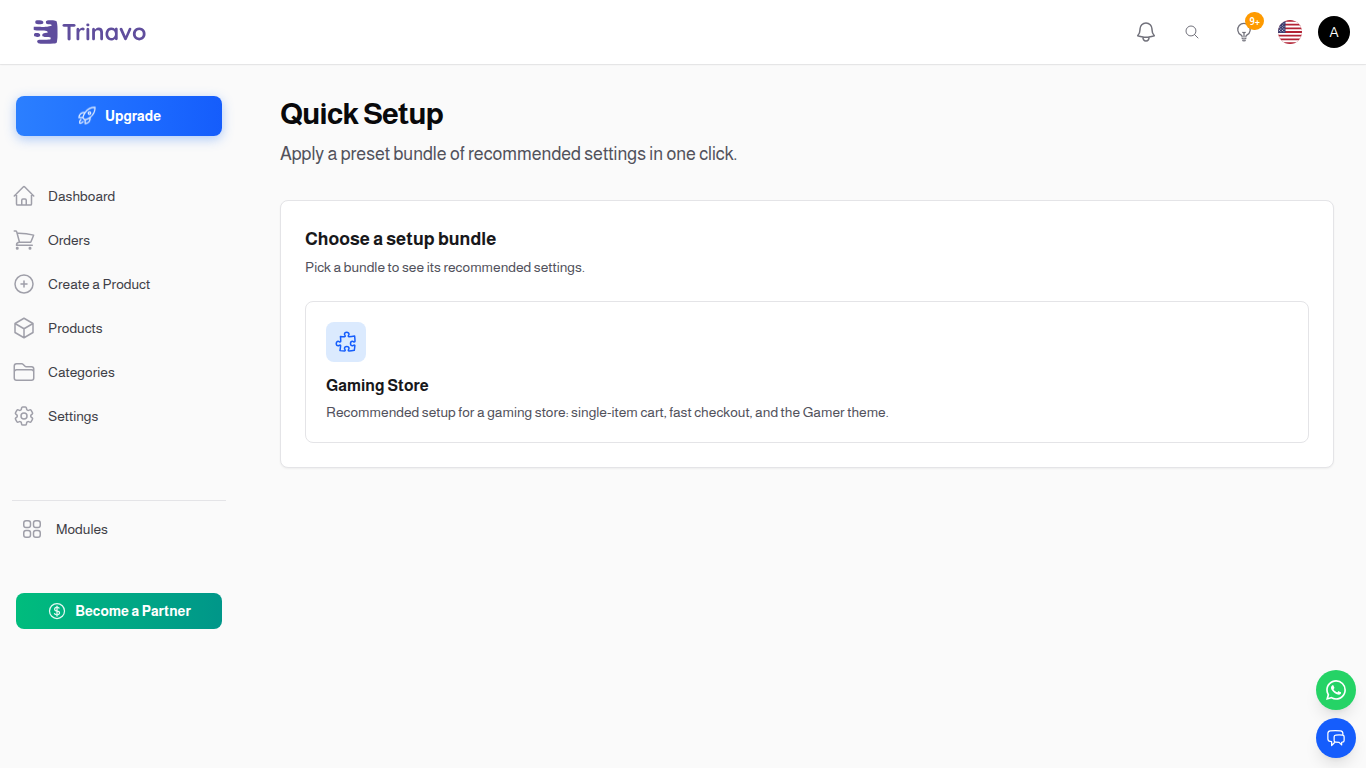
Task: Click the Dashboard home icon
Action: coord(24,196)
